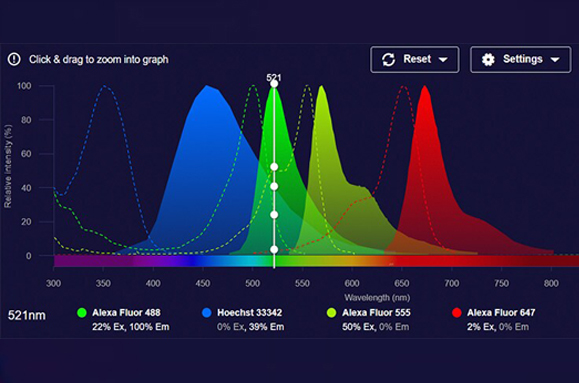Click the red Alexa Fluor 647 swatch
The image size is (579, 383).
pyautogui.click(x=457, y=313)
